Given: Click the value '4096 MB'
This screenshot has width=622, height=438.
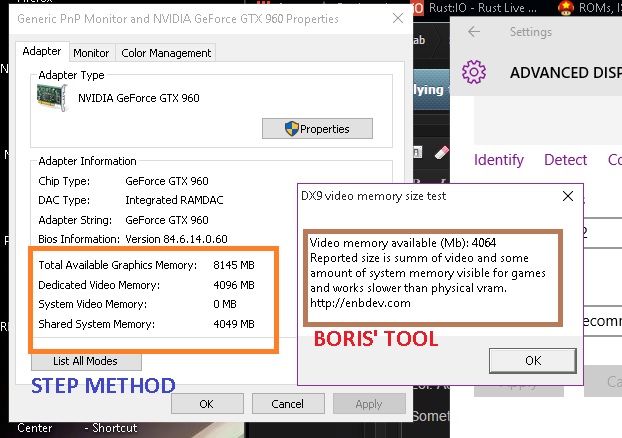Looking at the screenshot, I should pyautogui.click(x=234, y=285).
